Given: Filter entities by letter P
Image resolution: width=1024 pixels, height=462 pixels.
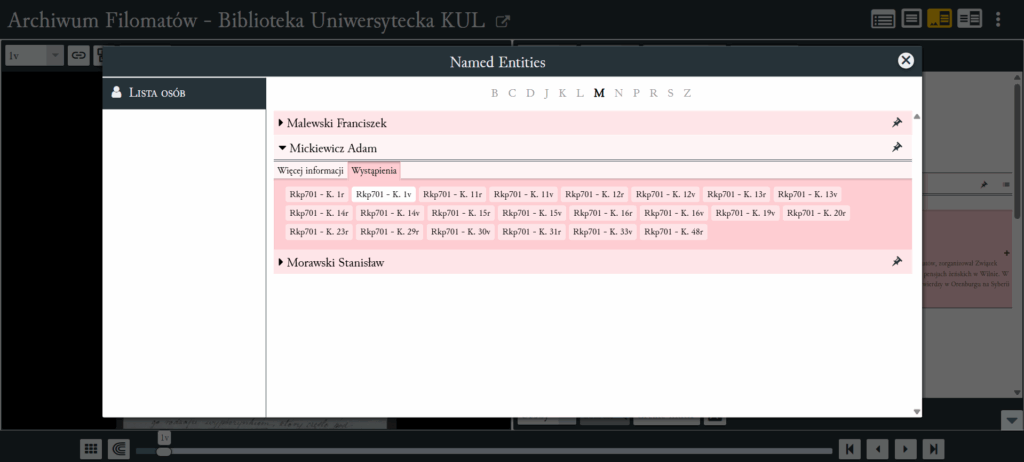Looking at the screenshot, I should 636,93.
